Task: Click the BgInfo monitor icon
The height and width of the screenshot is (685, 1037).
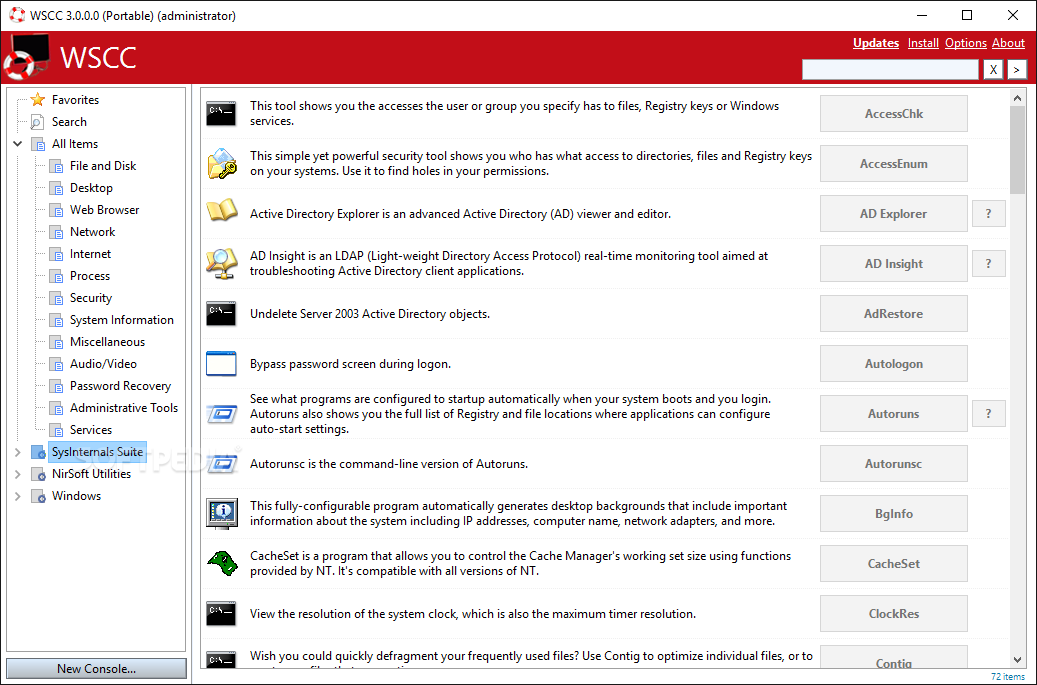Action: 222,514
